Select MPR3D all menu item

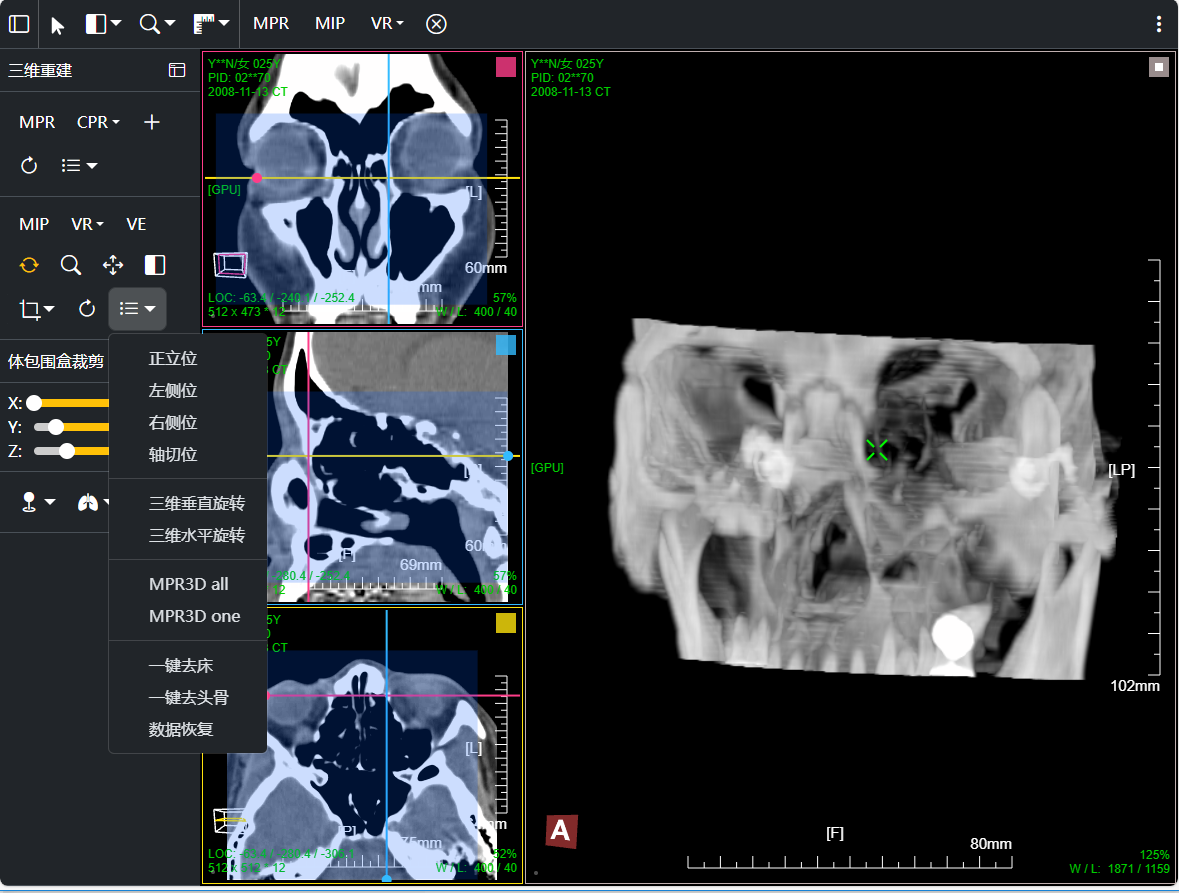(188, 584)
